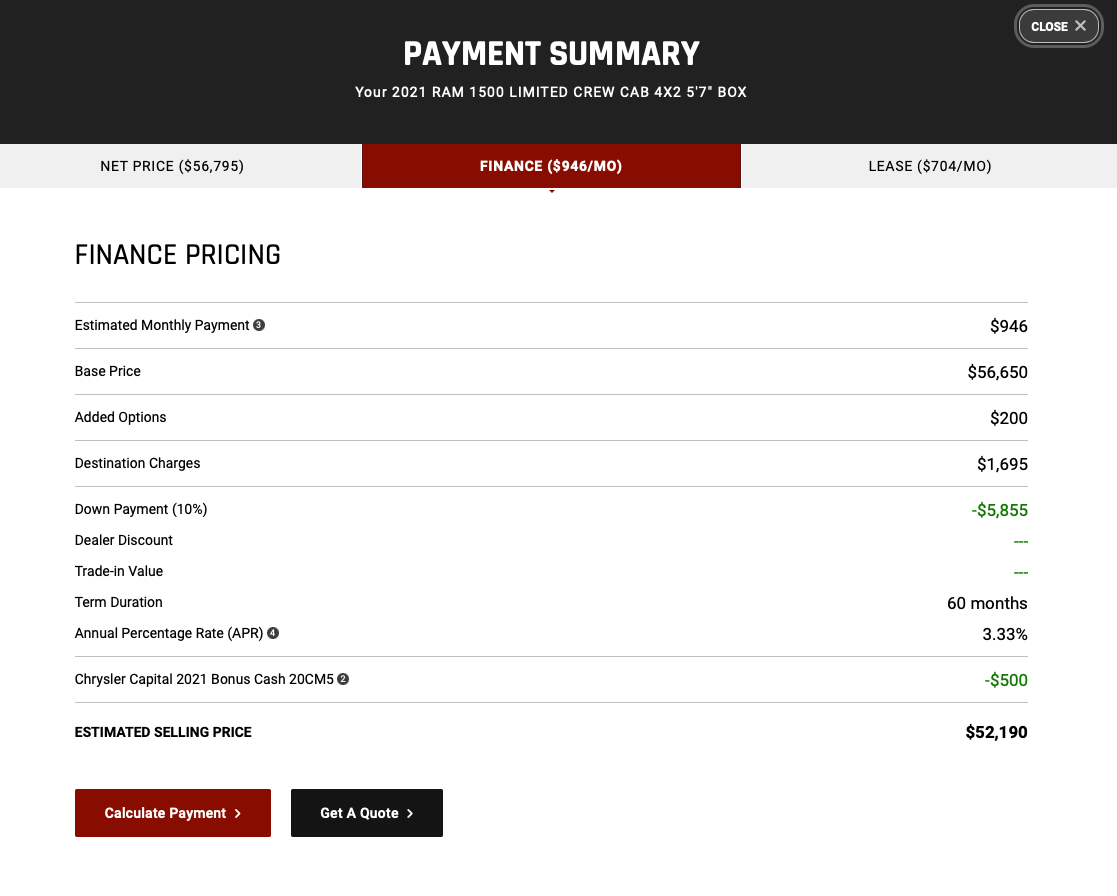Click the Finance Pricing heading
This screenshot has width=1117, height=896.
pos(178,255)
